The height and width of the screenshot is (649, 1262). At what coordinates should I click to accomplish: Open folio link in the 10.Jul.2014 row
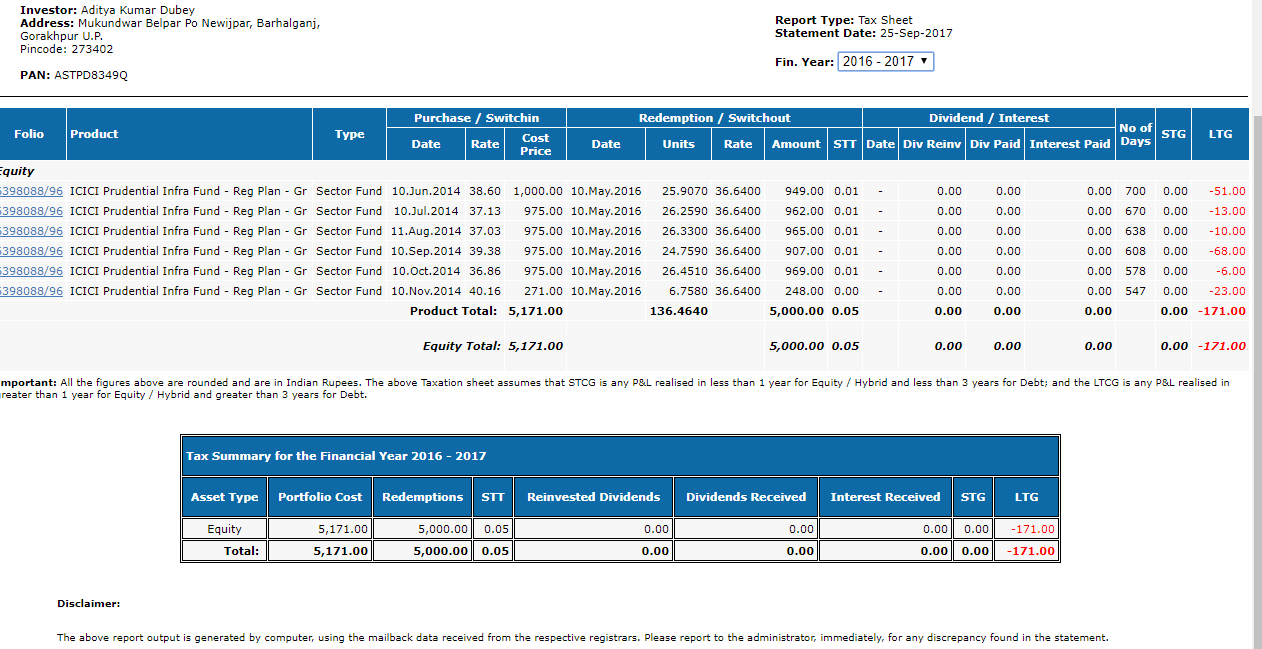(x=31, y=211)
